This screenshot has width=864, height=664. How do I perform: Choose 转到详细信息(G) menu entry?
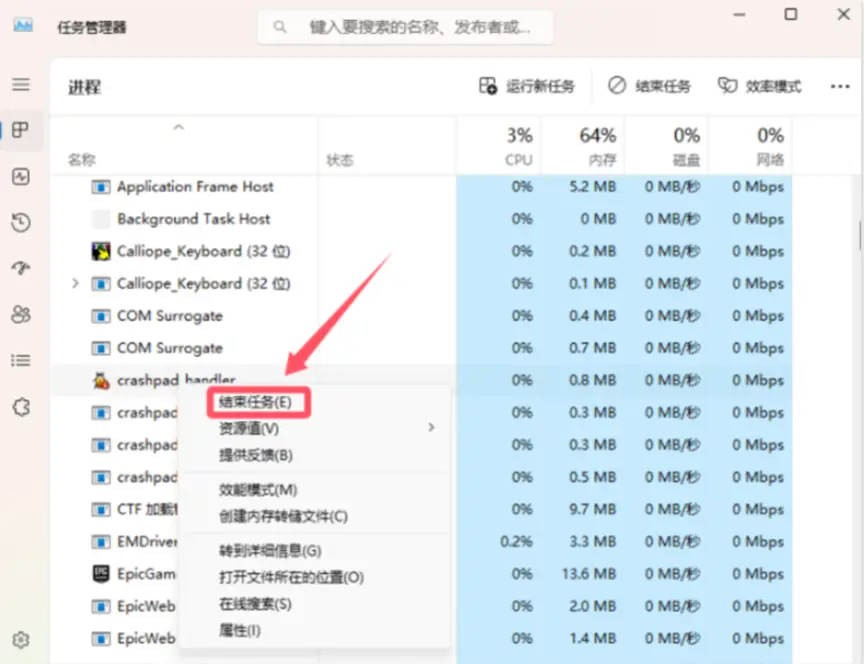click(270, 550)
